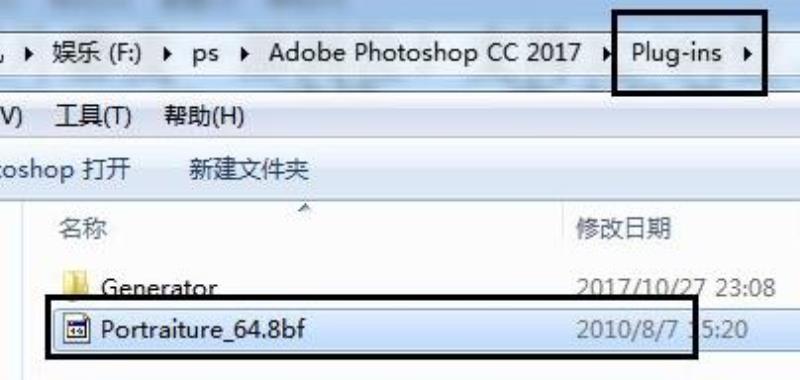Click the sort arrow above 名称 column
Image resolution: width=800 pixels, height=380 pixels.
(304, 208)
